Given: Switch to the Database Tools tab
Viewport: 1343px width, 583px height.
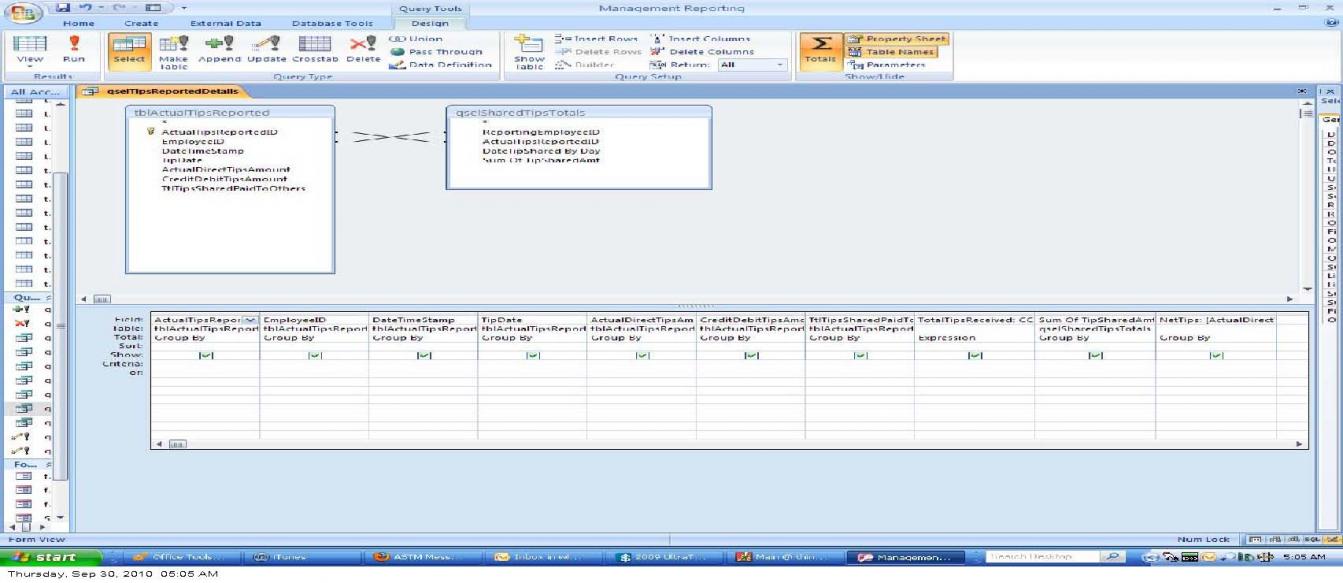Looking at the screenshot, I should coord(332,23).
